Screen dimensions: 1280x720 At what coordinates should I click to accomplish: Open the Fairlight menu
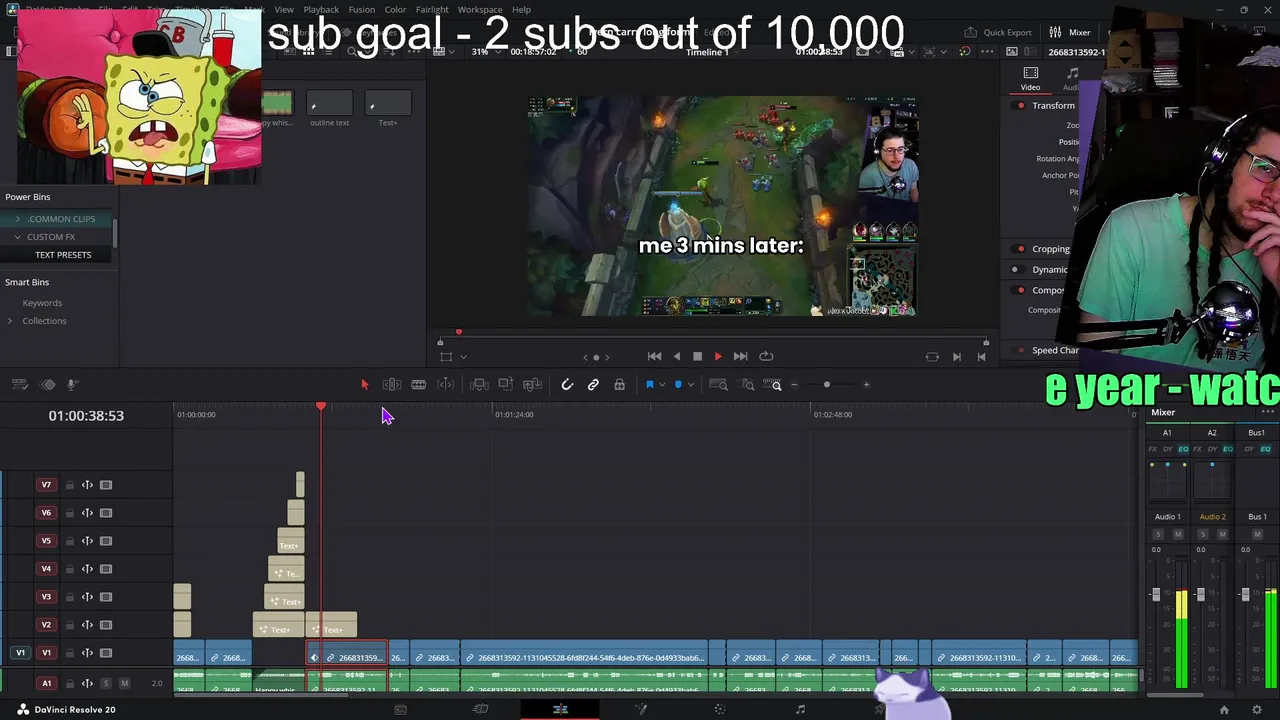[x=432, y=10]
